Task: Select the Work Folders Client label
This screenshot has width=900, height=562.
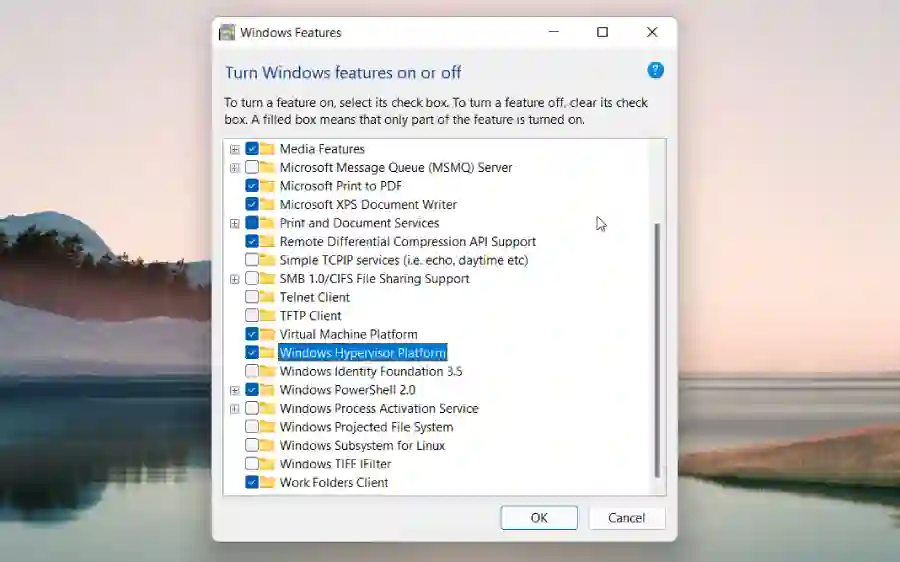Action: [x=333, y=482]
